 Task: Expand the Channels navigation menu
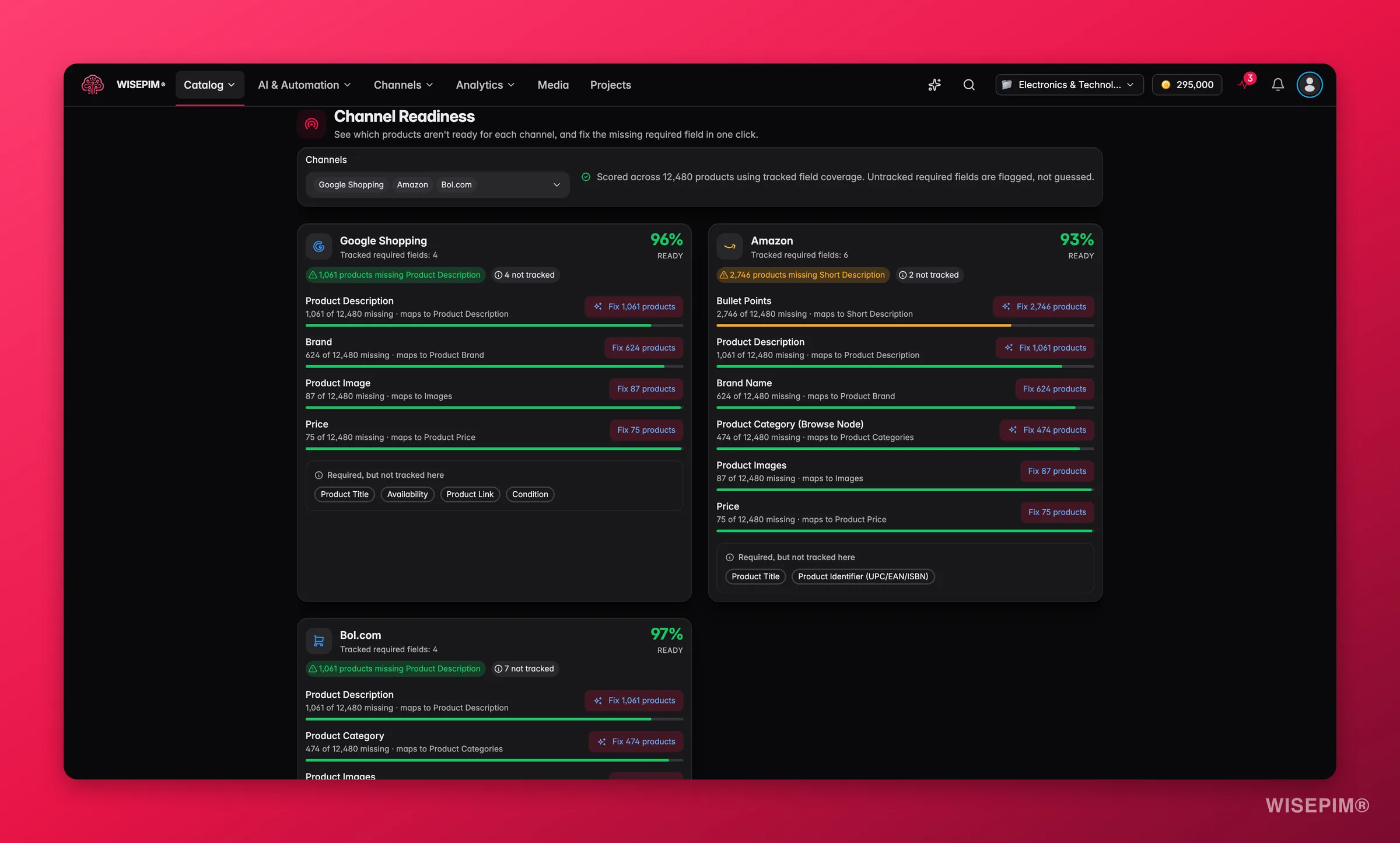(403, 85)
